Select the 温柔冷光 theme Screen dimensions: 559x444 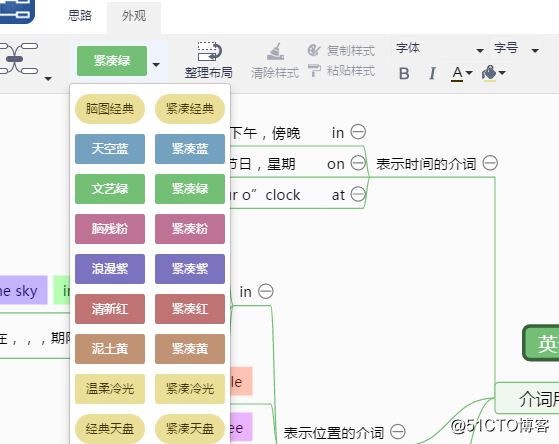pyautogui.click(x=110, y=389)
